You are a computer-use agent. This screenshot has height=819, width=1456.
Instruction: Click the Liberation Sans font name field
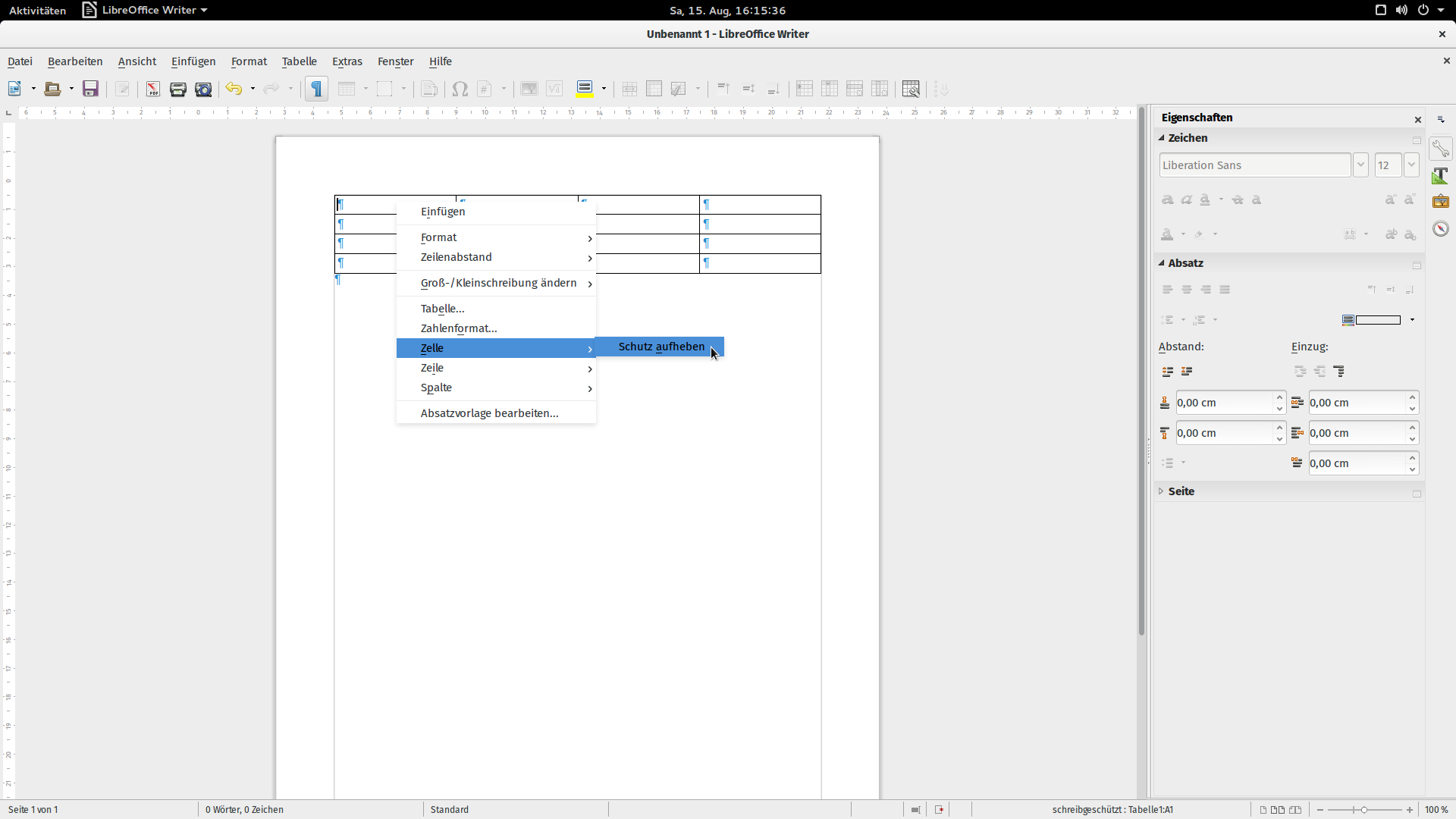point(1254,165)
